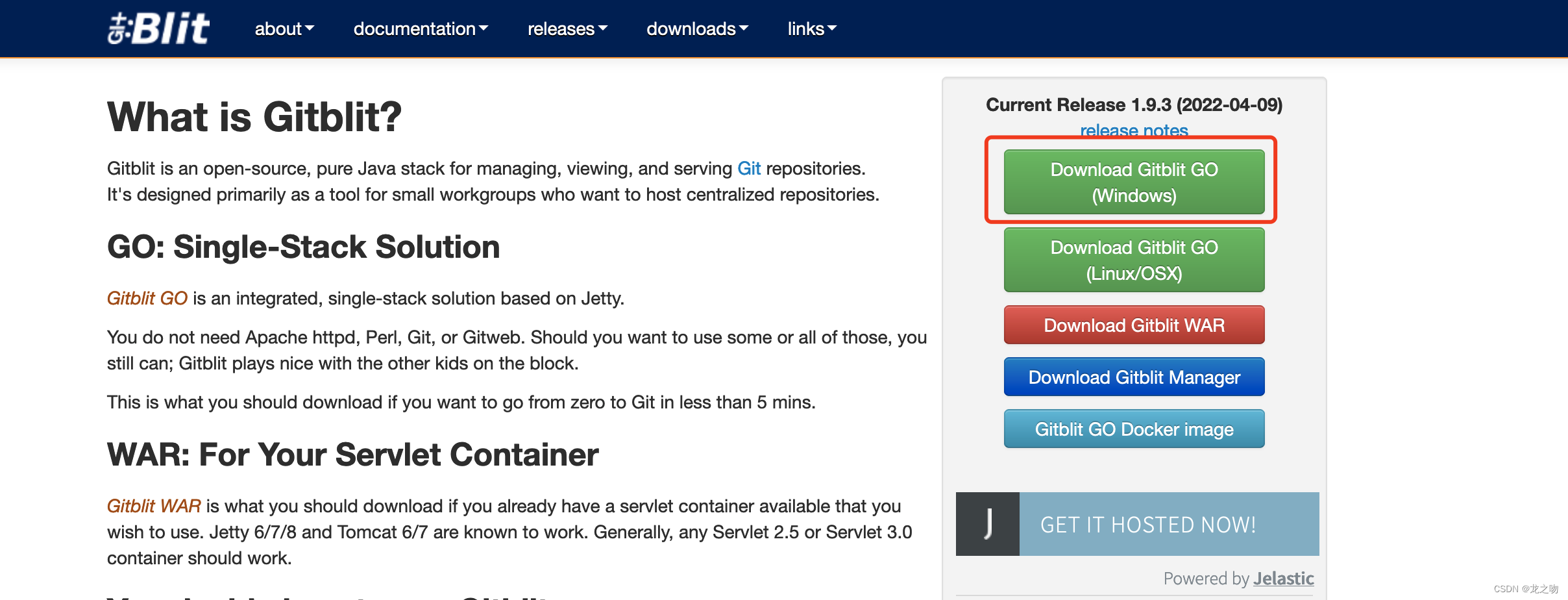
Task: Click the Gitblit logo in navbar
Action: click(x=158, y=29)
